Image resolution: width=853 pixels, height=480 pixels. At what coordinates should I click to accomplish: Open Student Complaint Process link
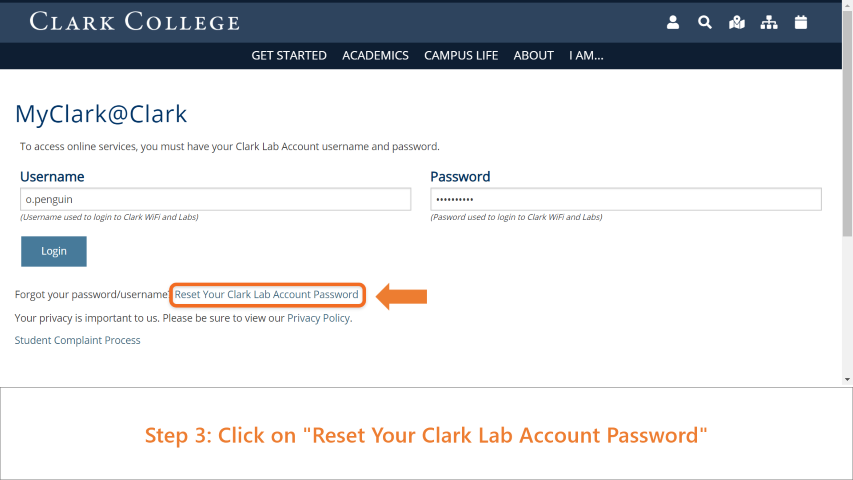[77, 340]
